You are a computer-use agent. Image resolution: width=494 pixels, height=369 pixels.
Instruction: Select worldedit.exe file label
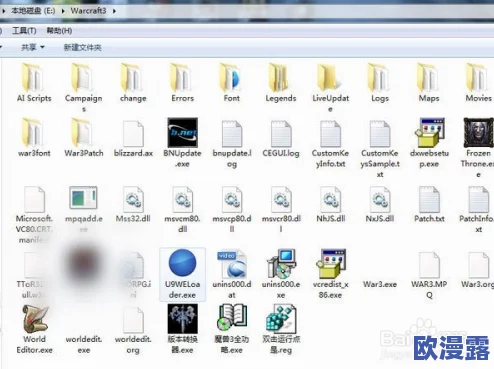(84, 344)
